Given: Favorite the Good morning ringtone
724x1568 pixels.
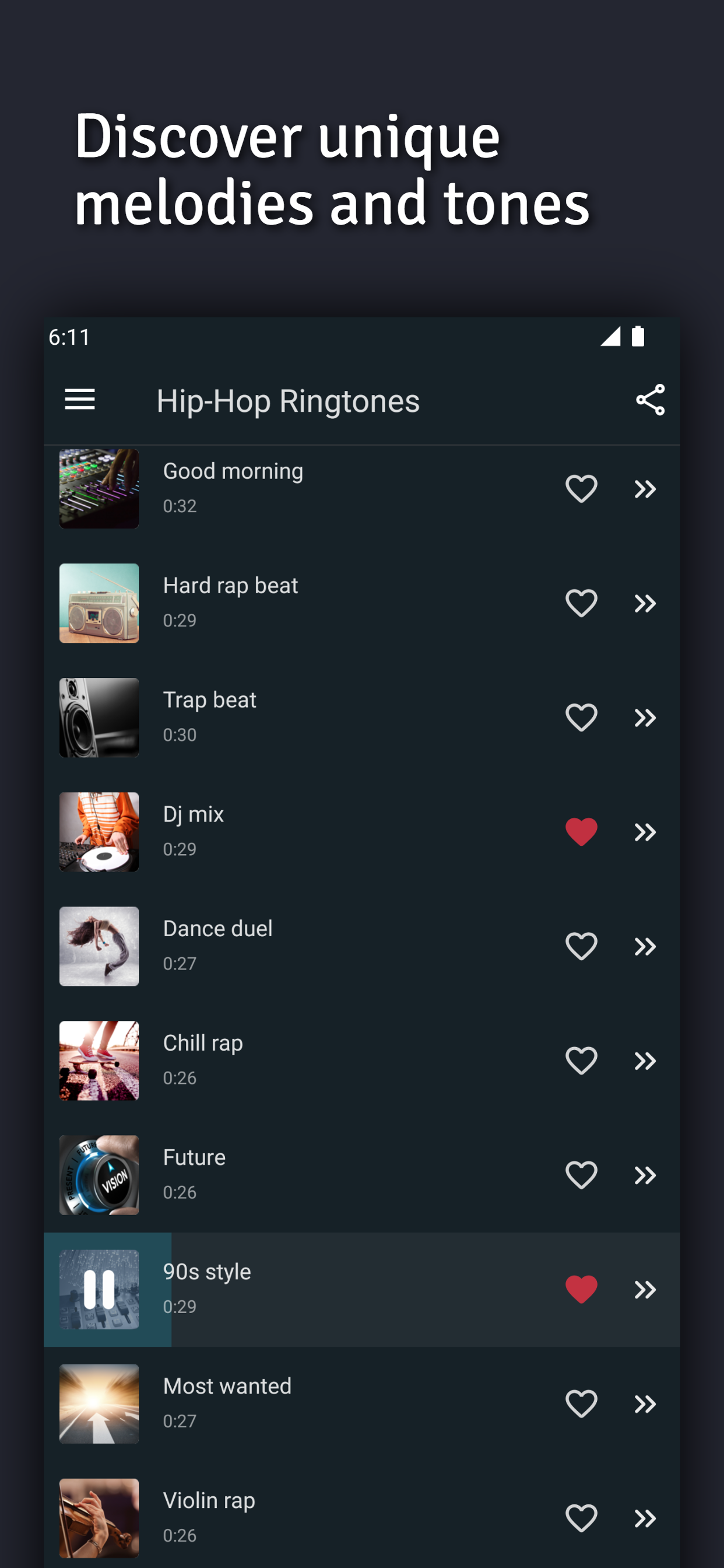Looking at the screenshot, I should [581, 489].
